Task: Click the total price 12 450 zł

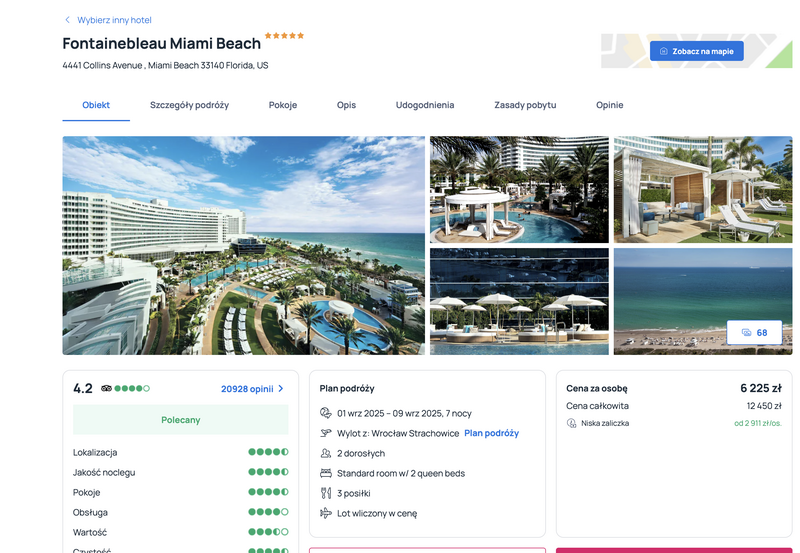Action: click(764, 406)
